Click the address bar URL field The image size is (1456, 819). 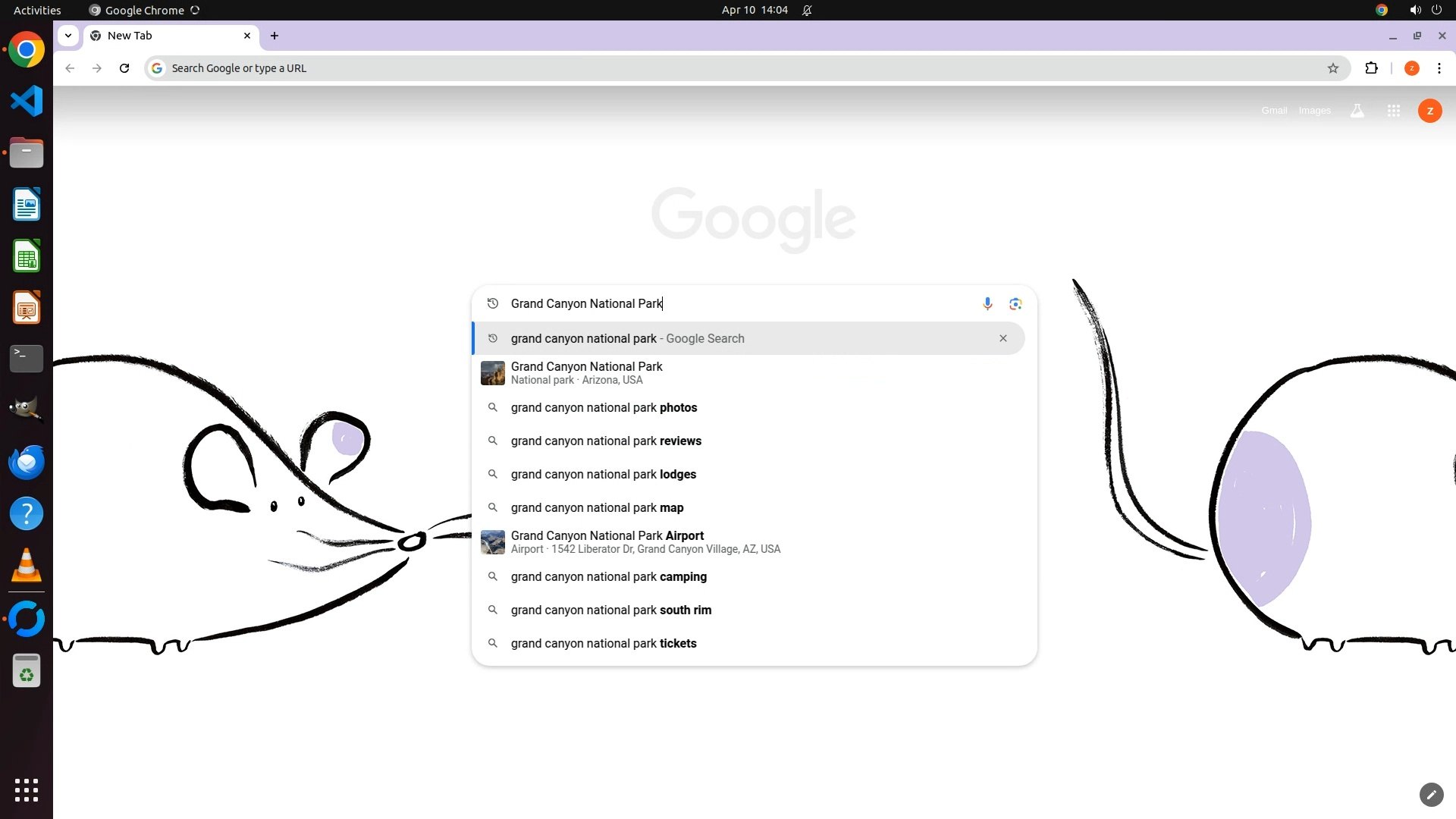pos(682,68)
